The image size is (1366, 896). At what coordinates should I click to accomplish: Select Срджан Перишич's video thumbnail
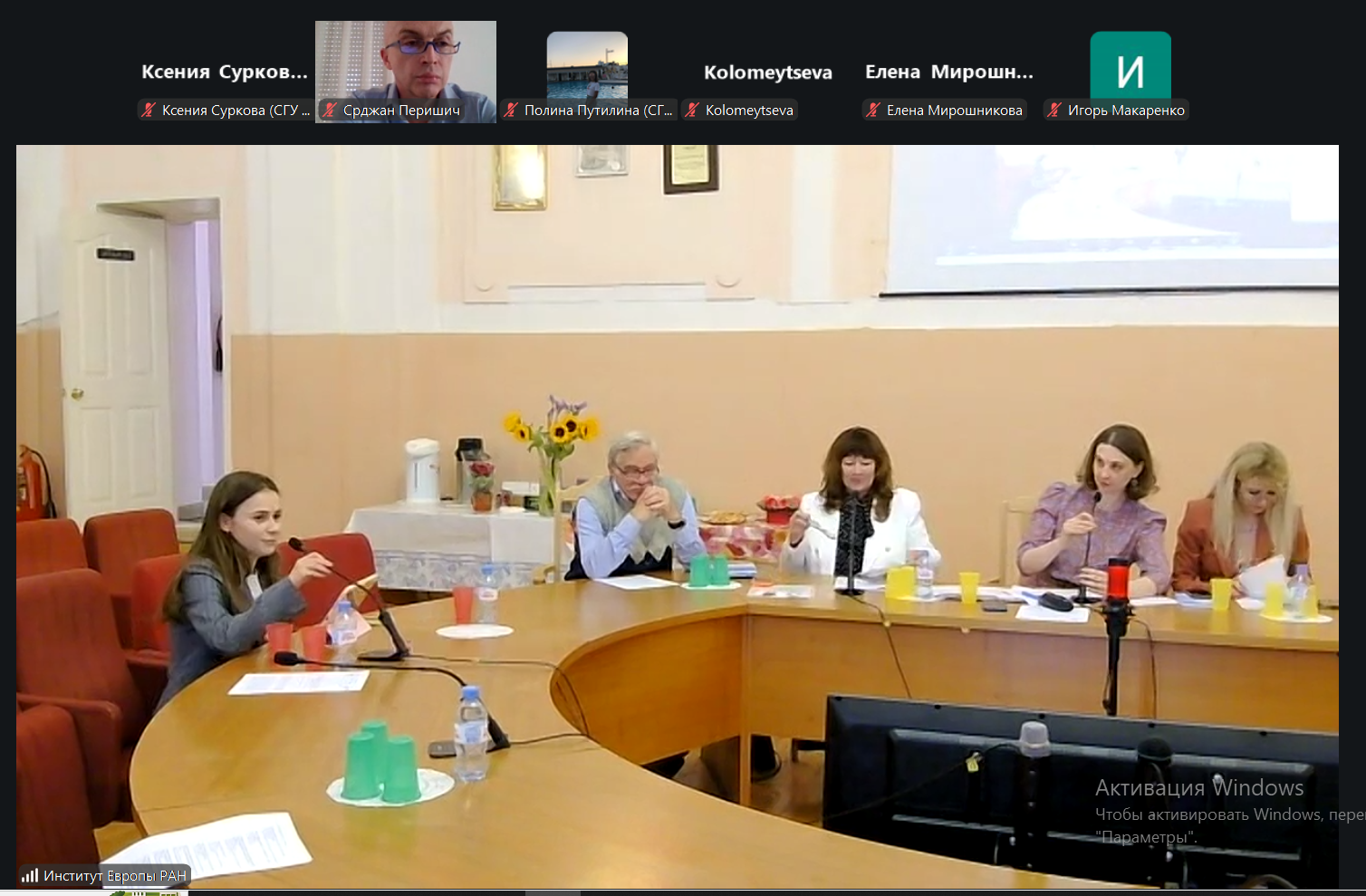(x=406, y=72)
